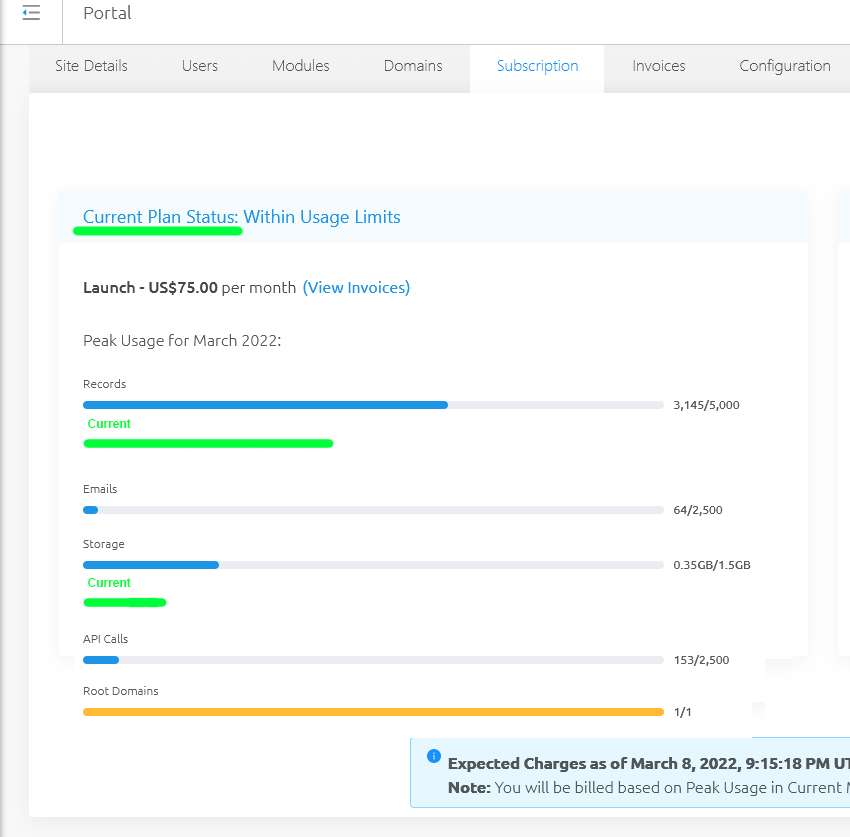Click the API Calls usage bar

pyautogui.click(x=373, y=660)
